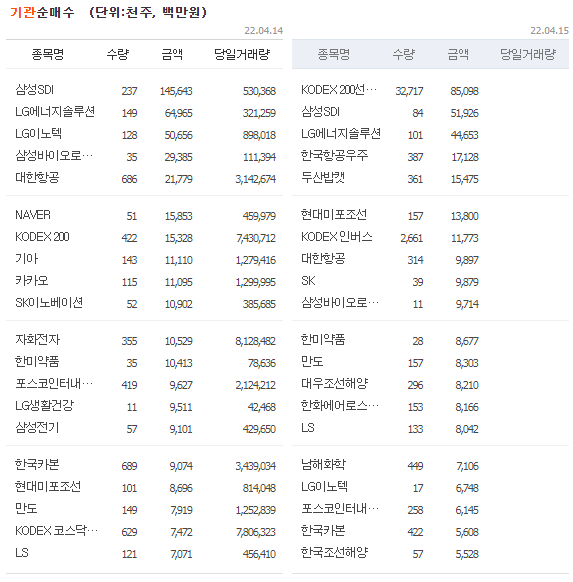Viewport: 573px width, 582px height.
Task: Open LG생활건강 stock name
Action: (x=45, y=406)
